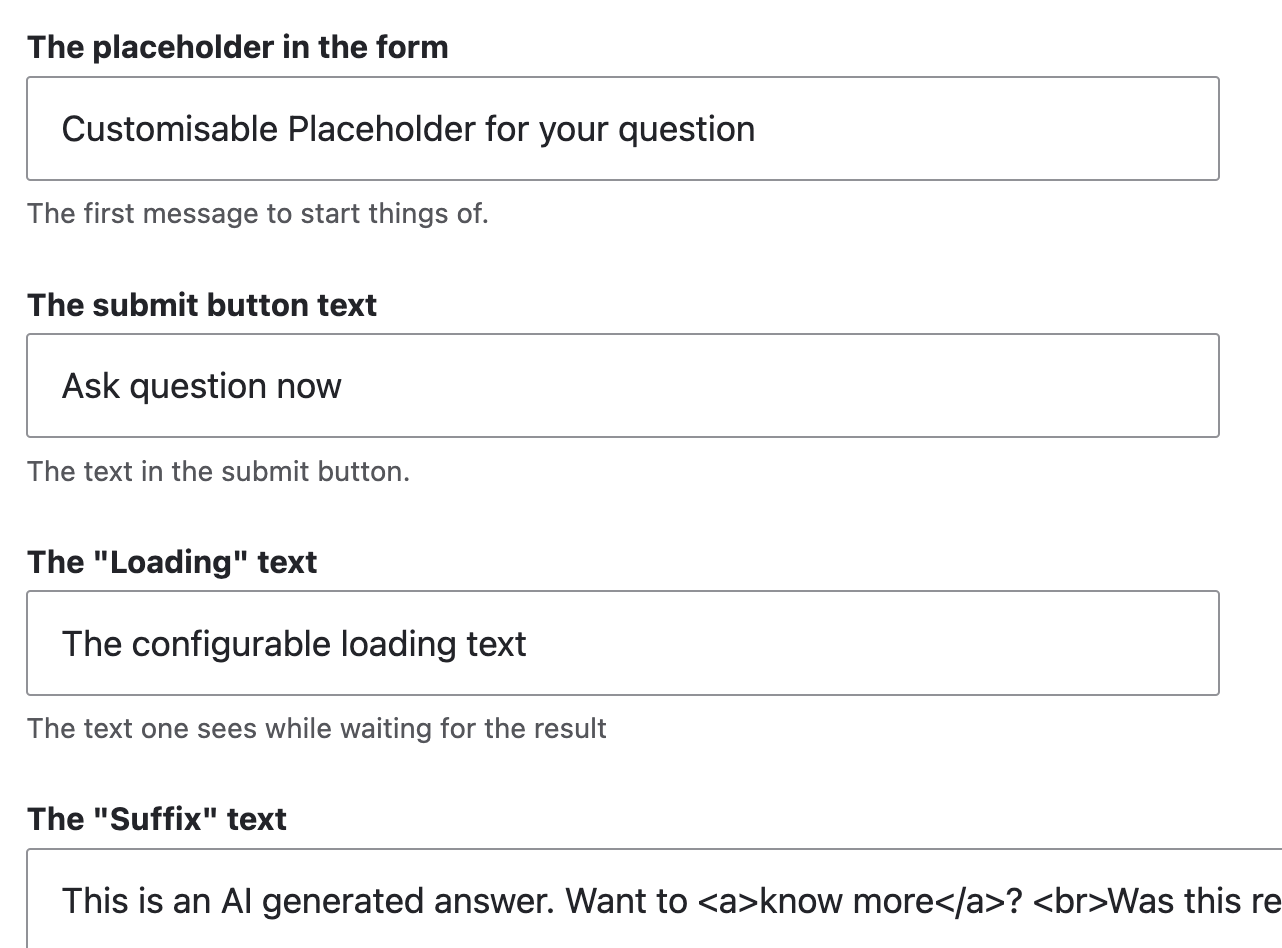Click 'The "Suffix" text' heading
Viewport: 1282px width, 948px height.
tap(156, 818)
